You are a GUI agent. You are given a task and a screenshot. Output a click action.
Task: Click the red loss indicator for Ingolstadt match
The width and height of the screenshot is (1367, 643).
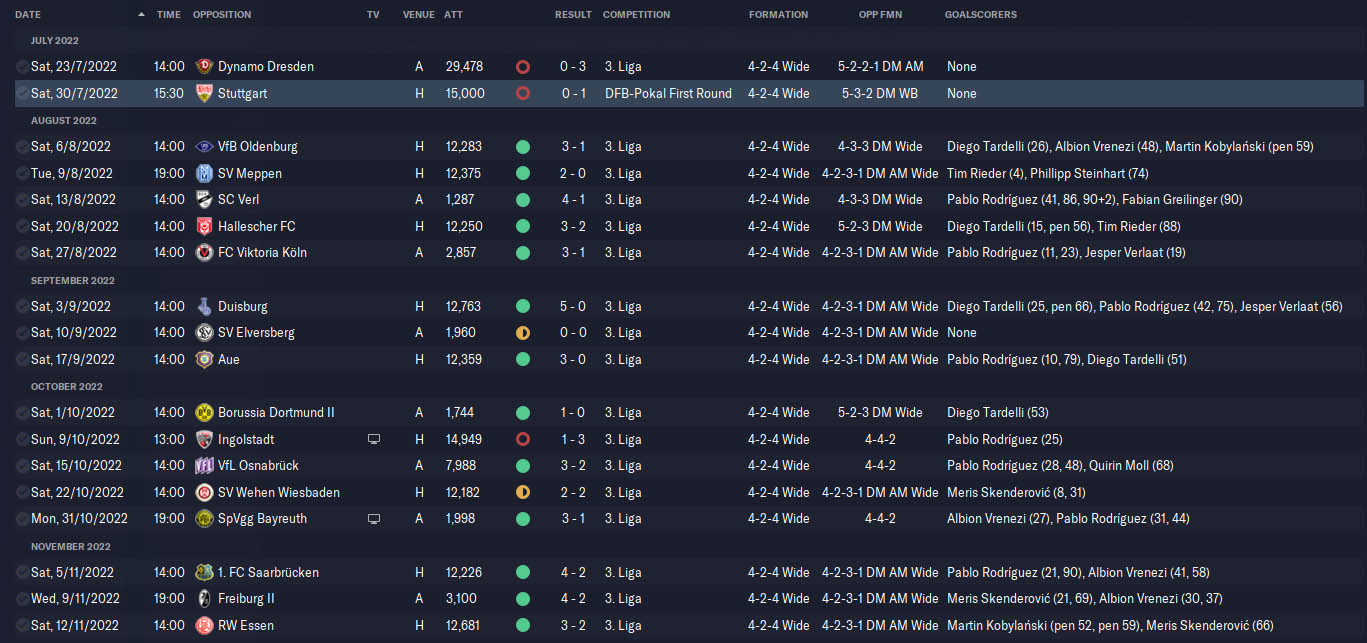coord(522,439)
